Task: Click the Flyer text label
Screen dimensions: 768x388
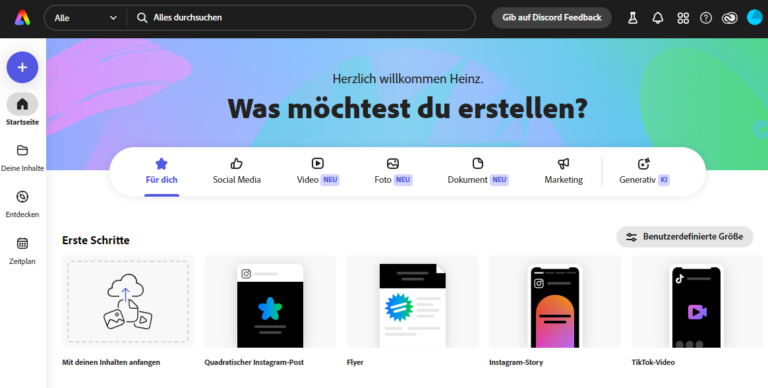Action: [x=355, y=363]
